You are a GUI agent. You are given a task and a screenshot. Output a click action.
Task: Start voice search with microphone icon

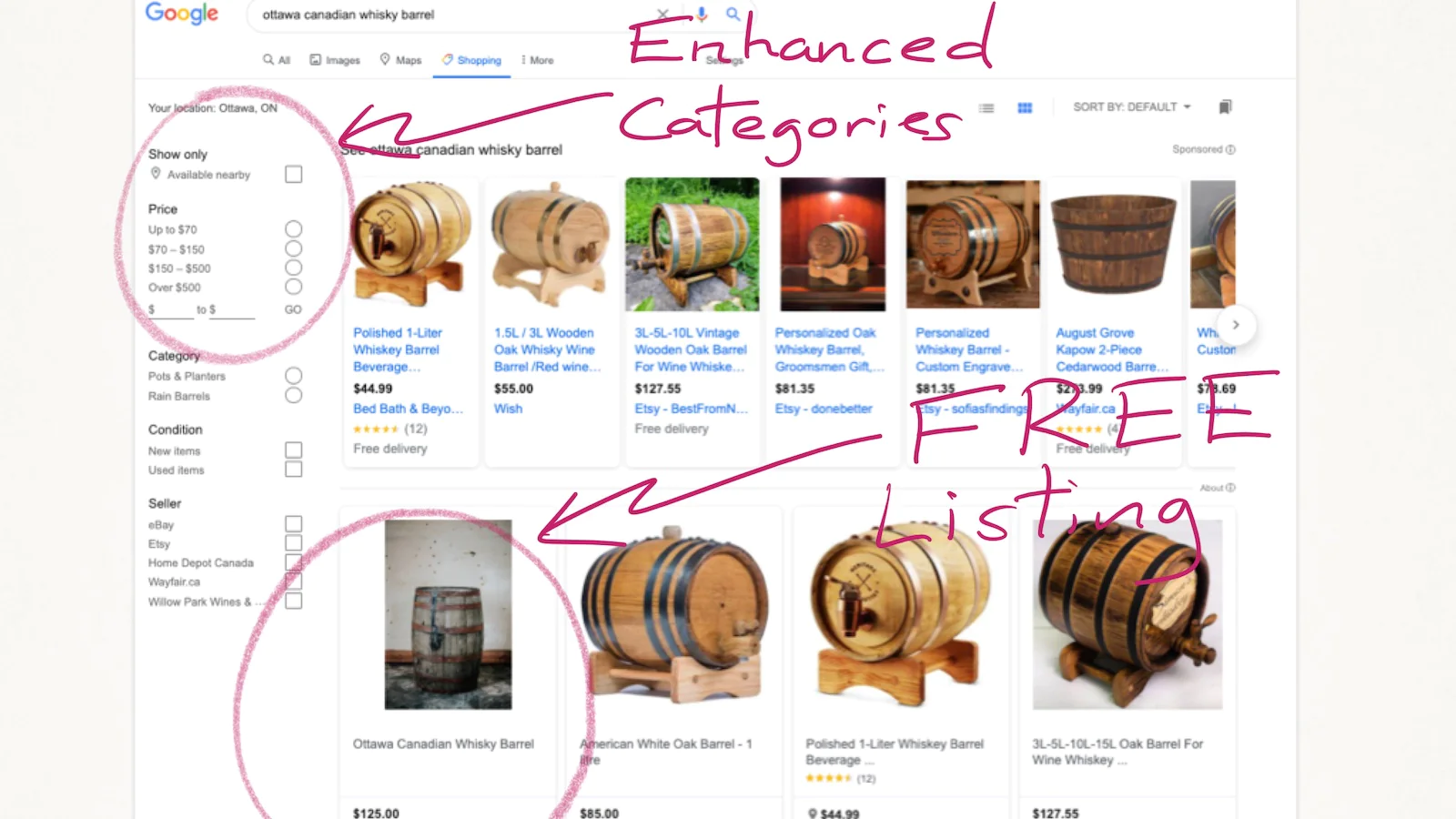point(702,14)
